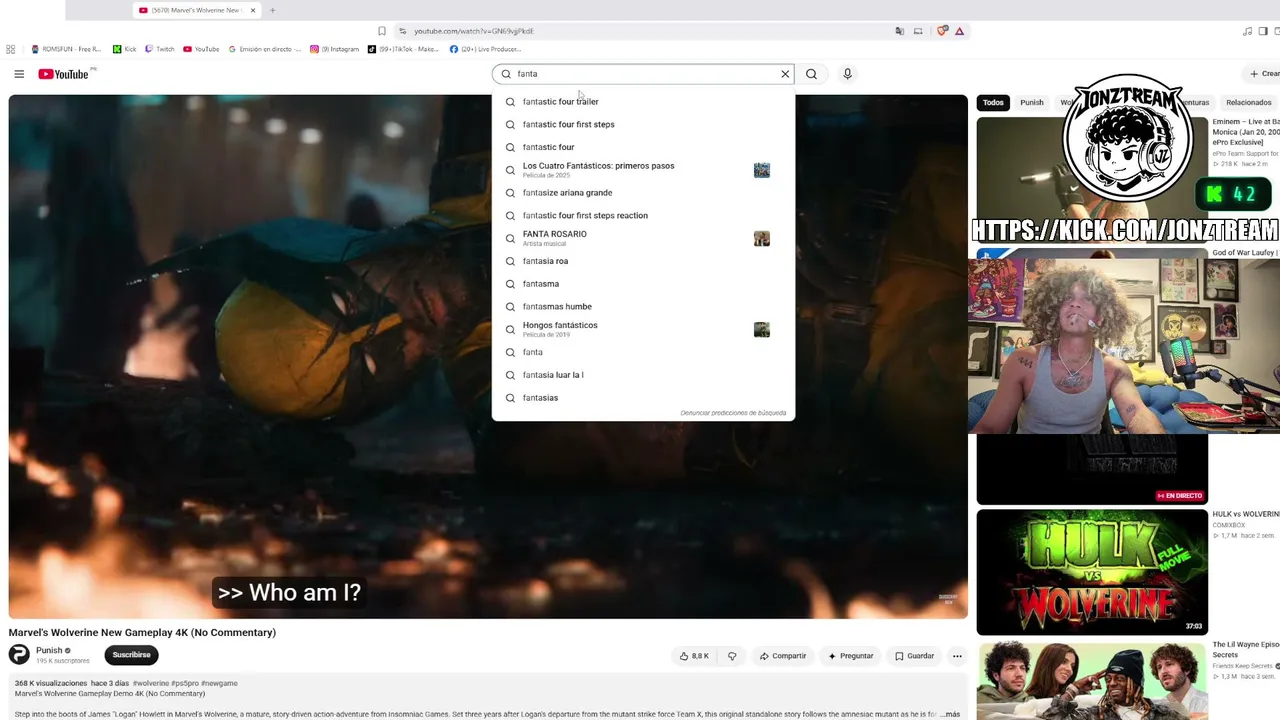Open the Punish channel avatar
1280x720 pixels.
click(19, 655)
